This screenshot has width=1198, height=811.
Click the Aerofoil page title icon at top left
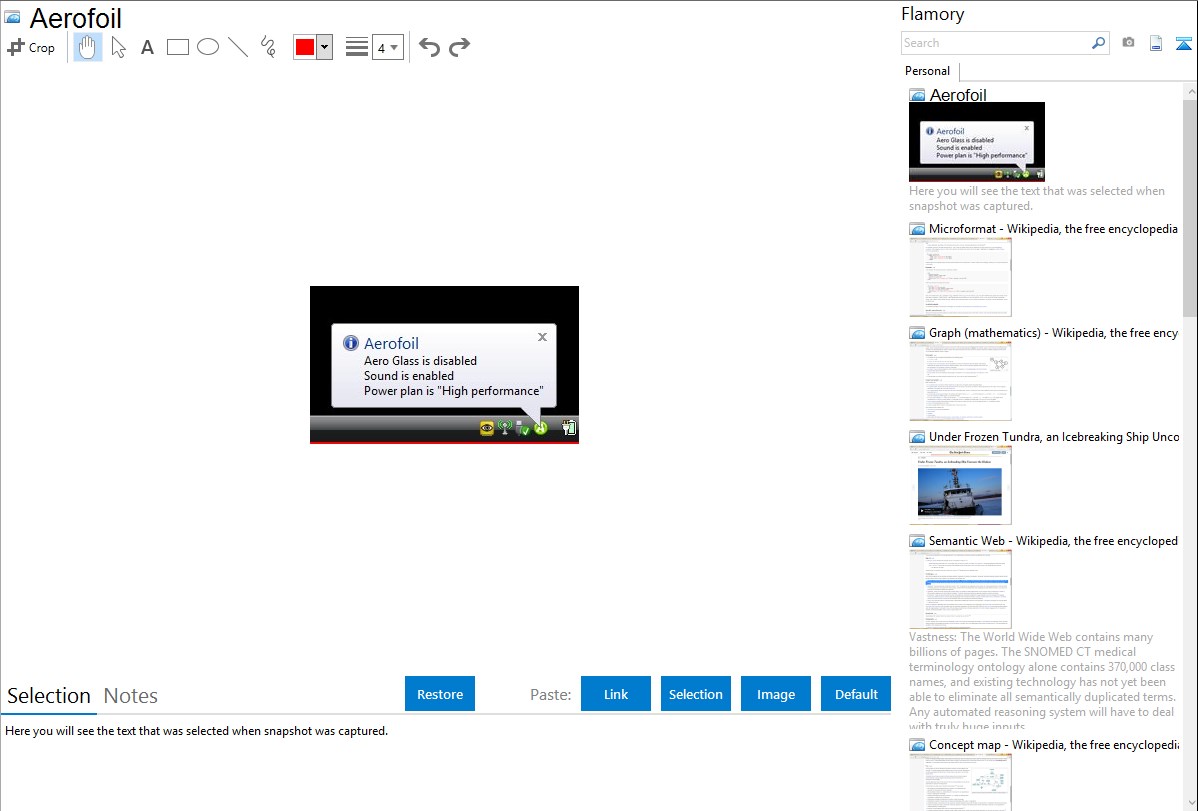pyautogui.click(x=12, y=17)
